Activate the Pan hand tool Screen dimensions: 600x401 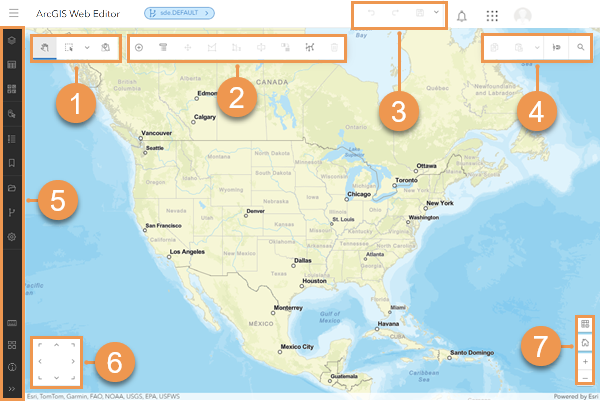click(x=45, y=48)
